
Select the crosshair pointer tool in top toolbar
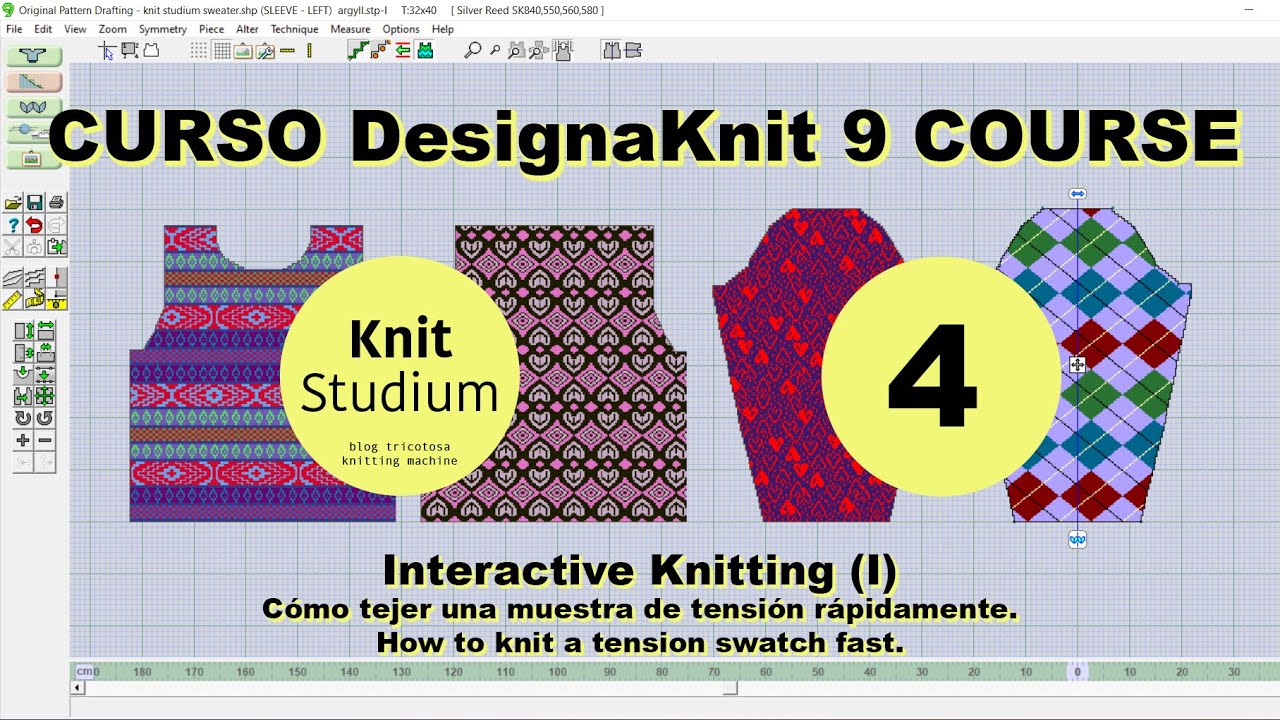(105, 50)
